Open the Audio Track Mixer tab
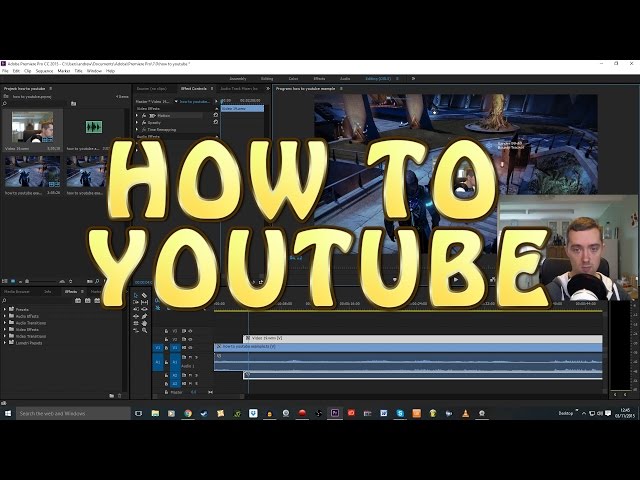 tap(239, 89)
